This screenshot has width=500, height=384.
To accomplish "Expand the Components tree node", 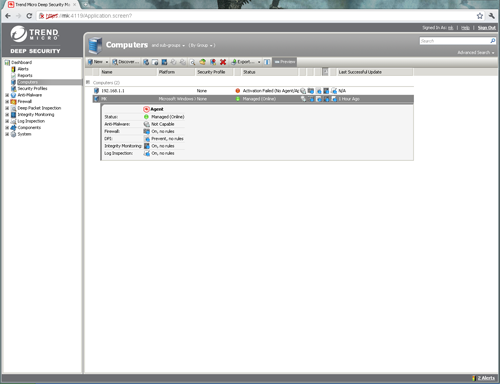I will (x=7, y=128).
